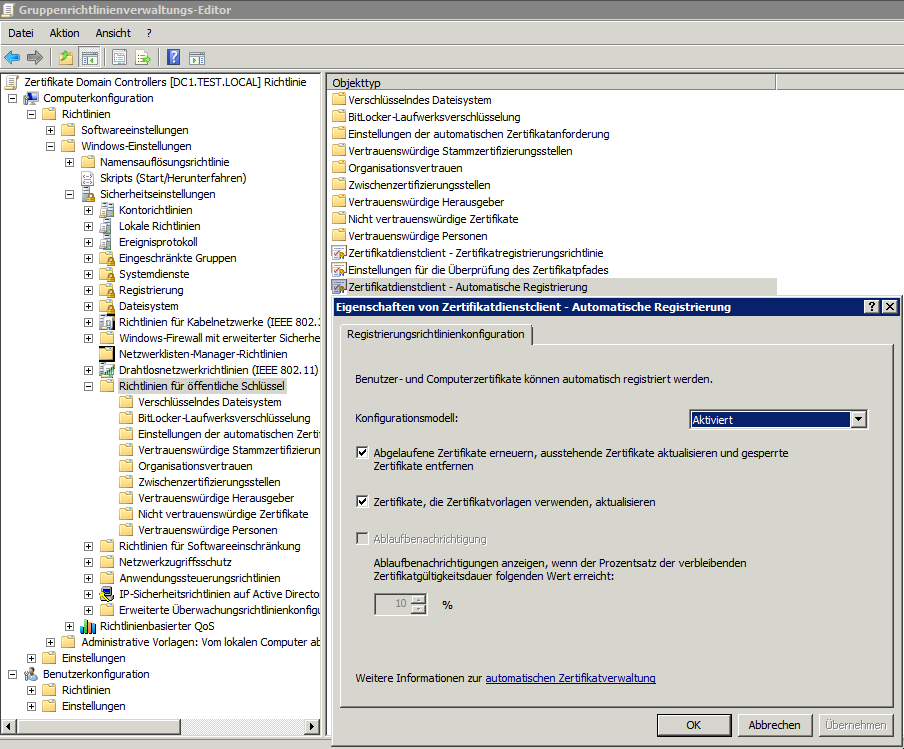Uncheck 'Abgelaufene Zertifikate erneuern' checkbox
This screenshot has height=749, width=904.
[x=362, y=453]
